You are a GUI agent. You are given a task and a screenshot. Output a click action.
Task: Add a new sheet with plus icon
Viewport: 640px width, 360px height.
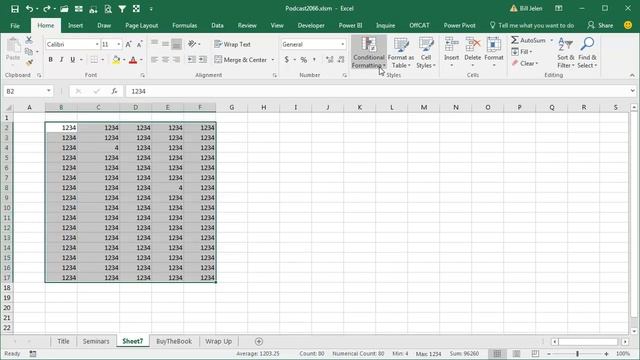(x=259, y=341)
